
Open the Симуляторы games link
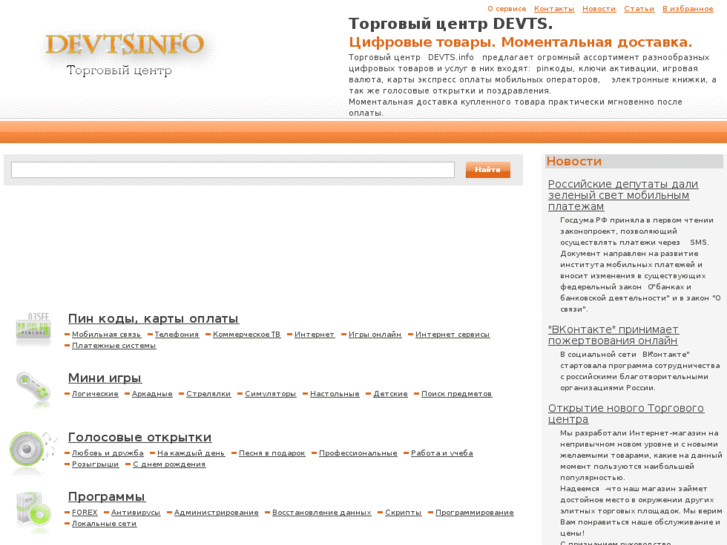coord(270,394)
